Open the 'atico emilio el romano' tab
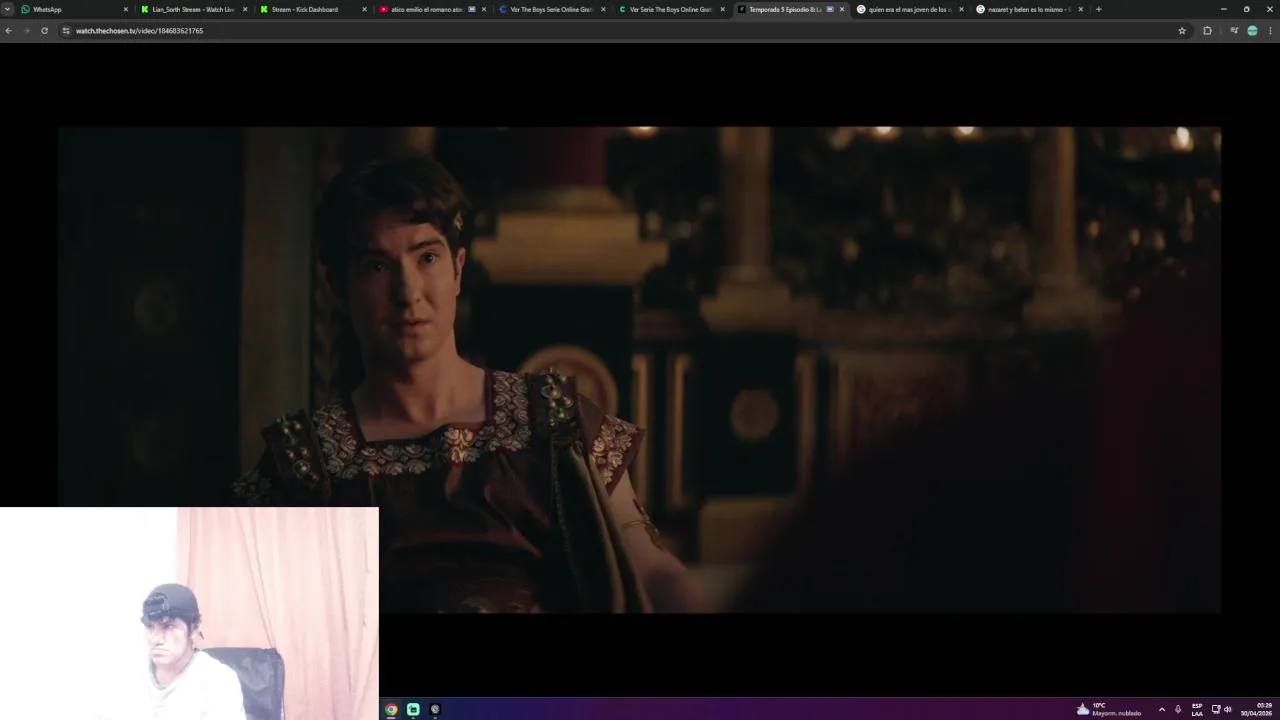 [x=427, y=9]
